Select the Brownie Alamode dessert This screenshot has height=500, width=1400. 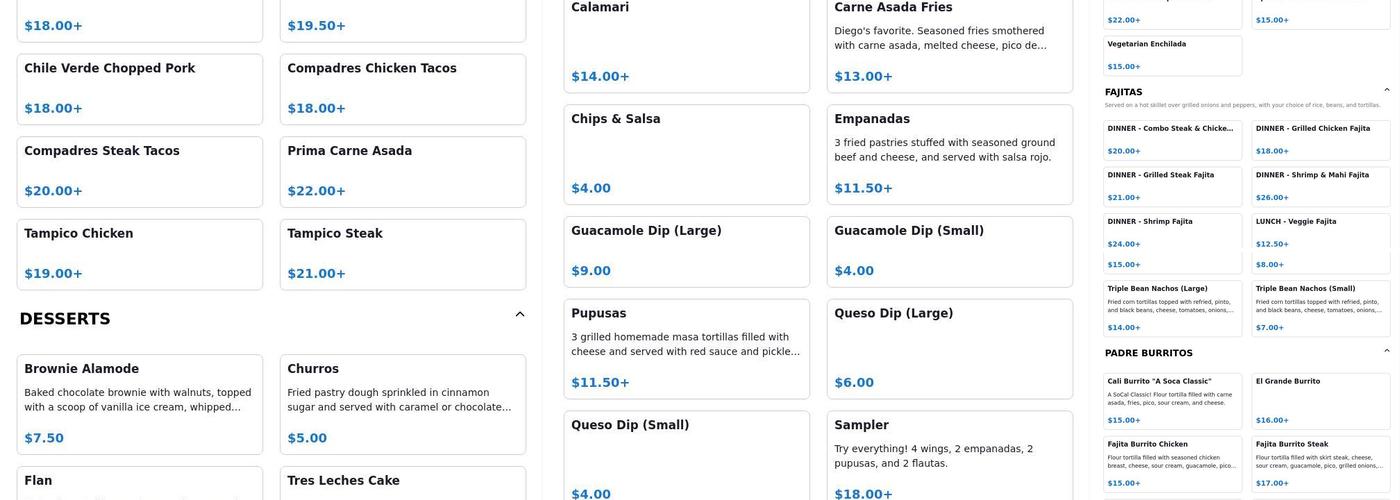point(140,404)
